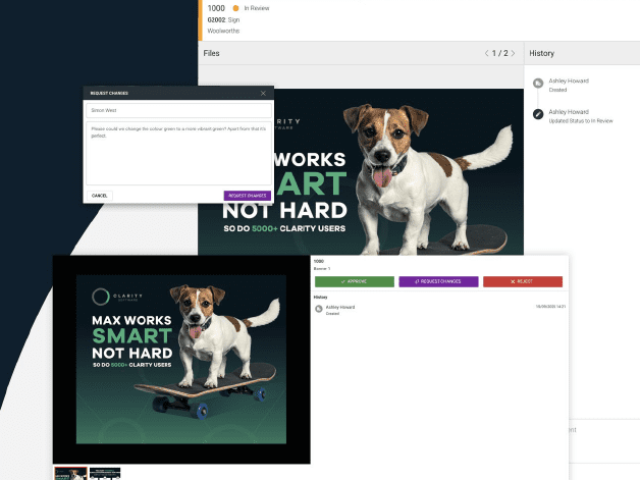Go to previous file with left chevron
Screen dimensions: 640x480
487,53
